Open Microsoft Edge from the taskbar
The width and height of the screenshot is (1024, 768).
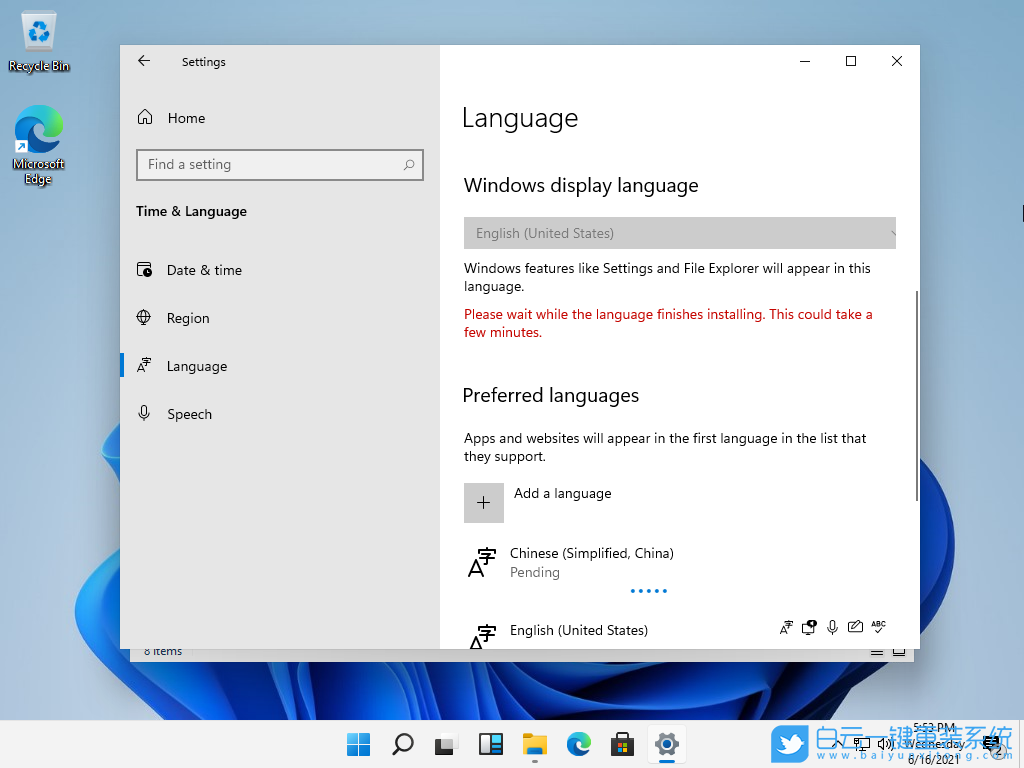[x=579, y=744]
